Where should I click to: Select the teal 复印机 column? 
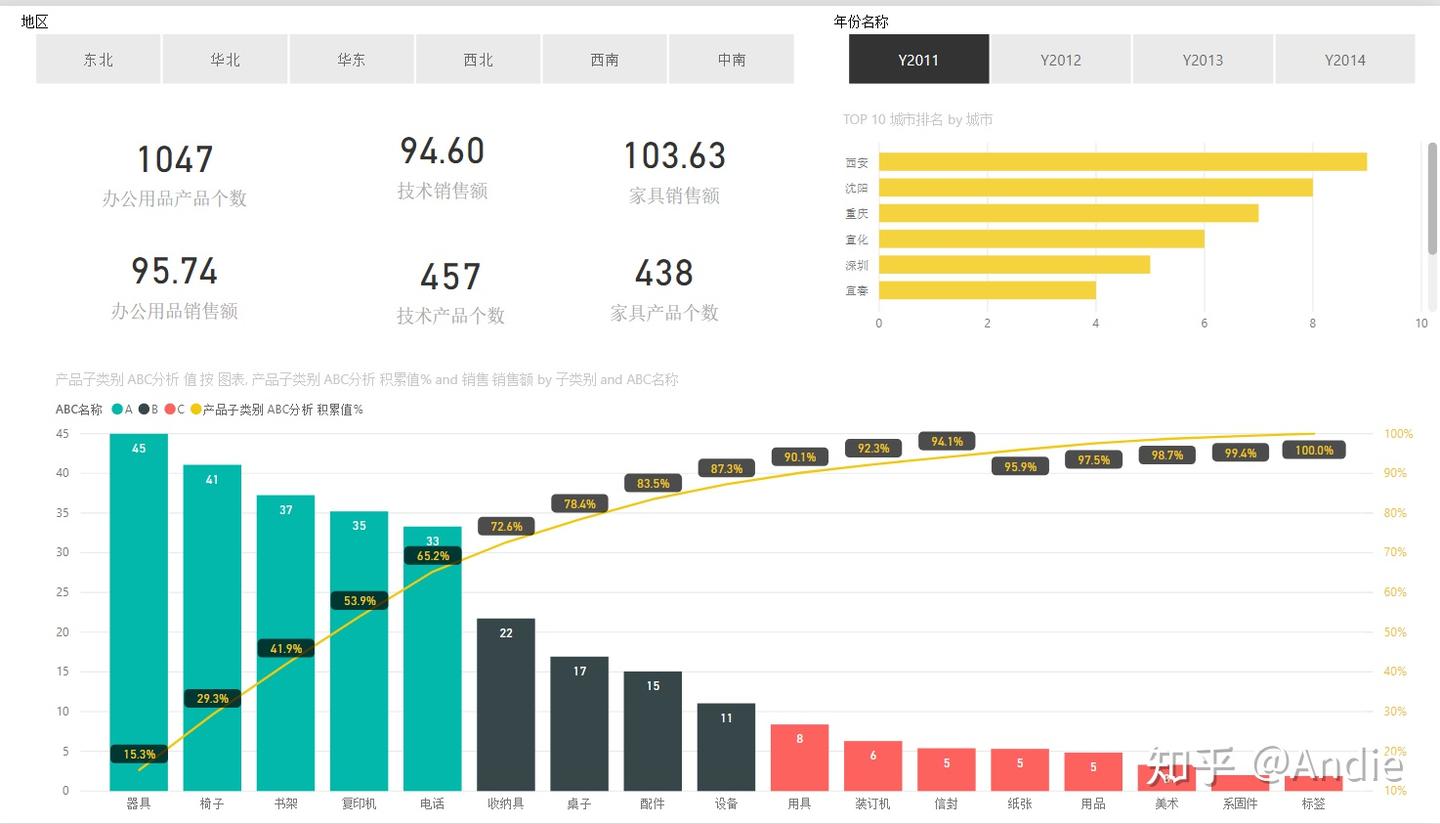[x=359, y=651]
